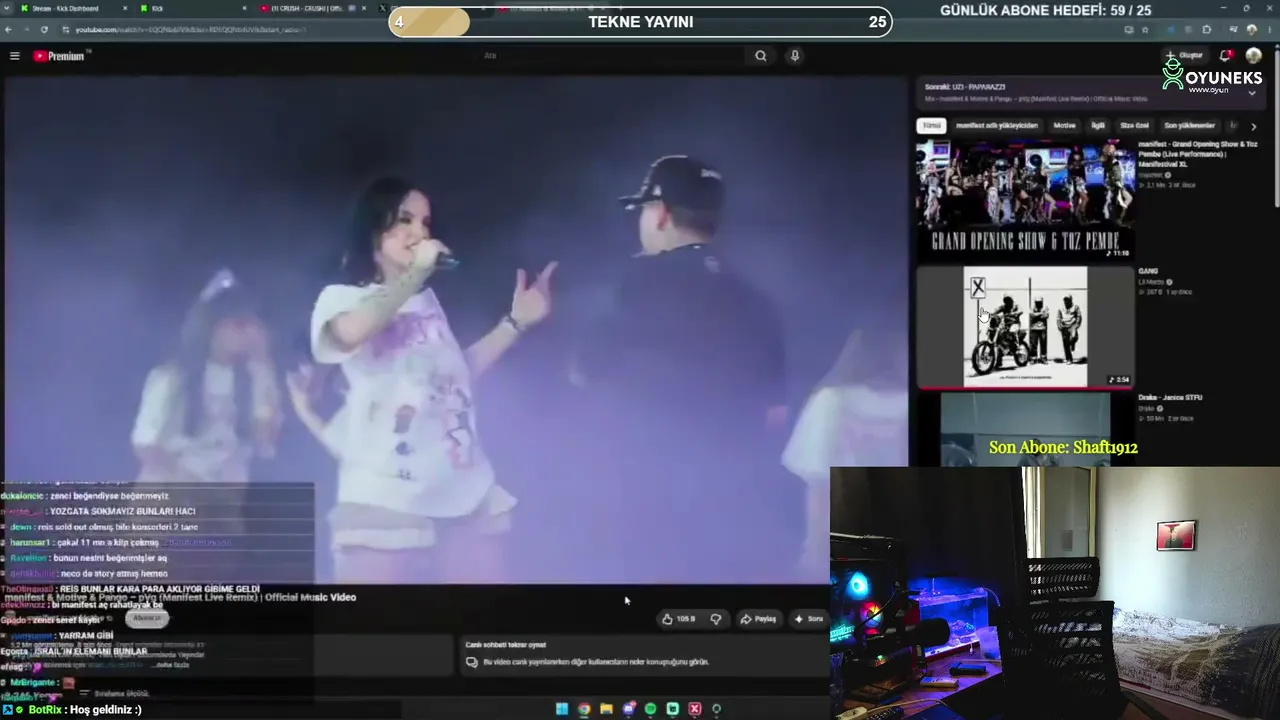Switch to the Kick browser tab
The width and height of the screenshot is (1280, 720).
(190, 8)
